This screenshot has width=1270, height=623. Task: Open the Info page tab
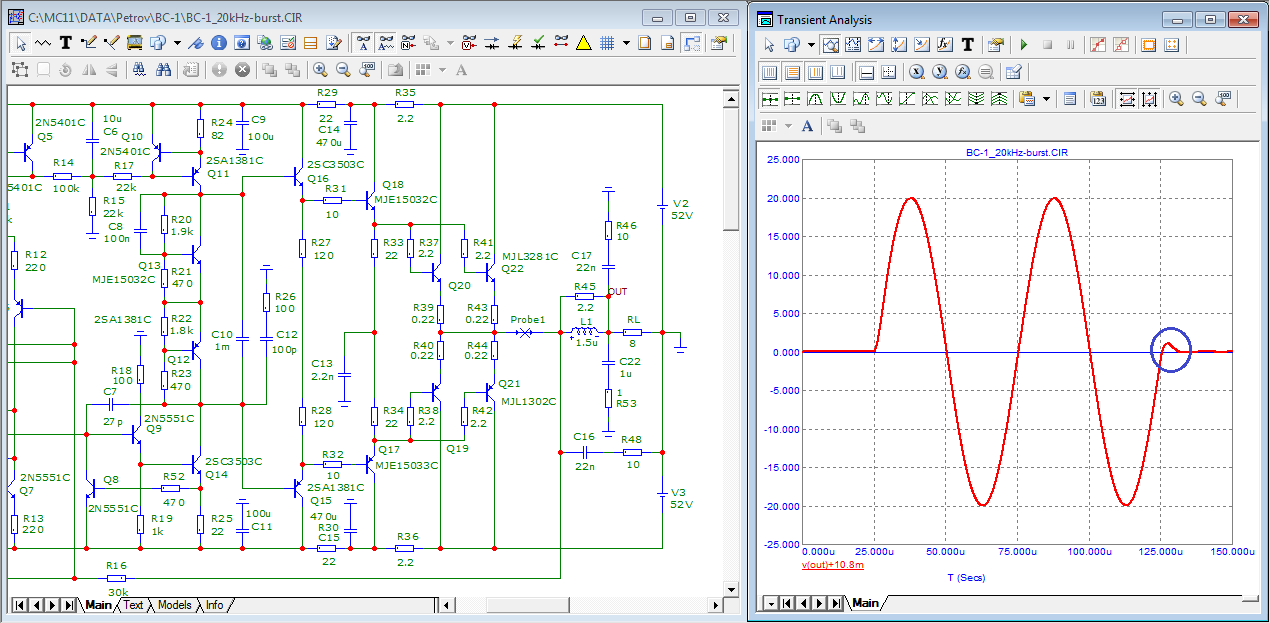(x=214, y=605)
